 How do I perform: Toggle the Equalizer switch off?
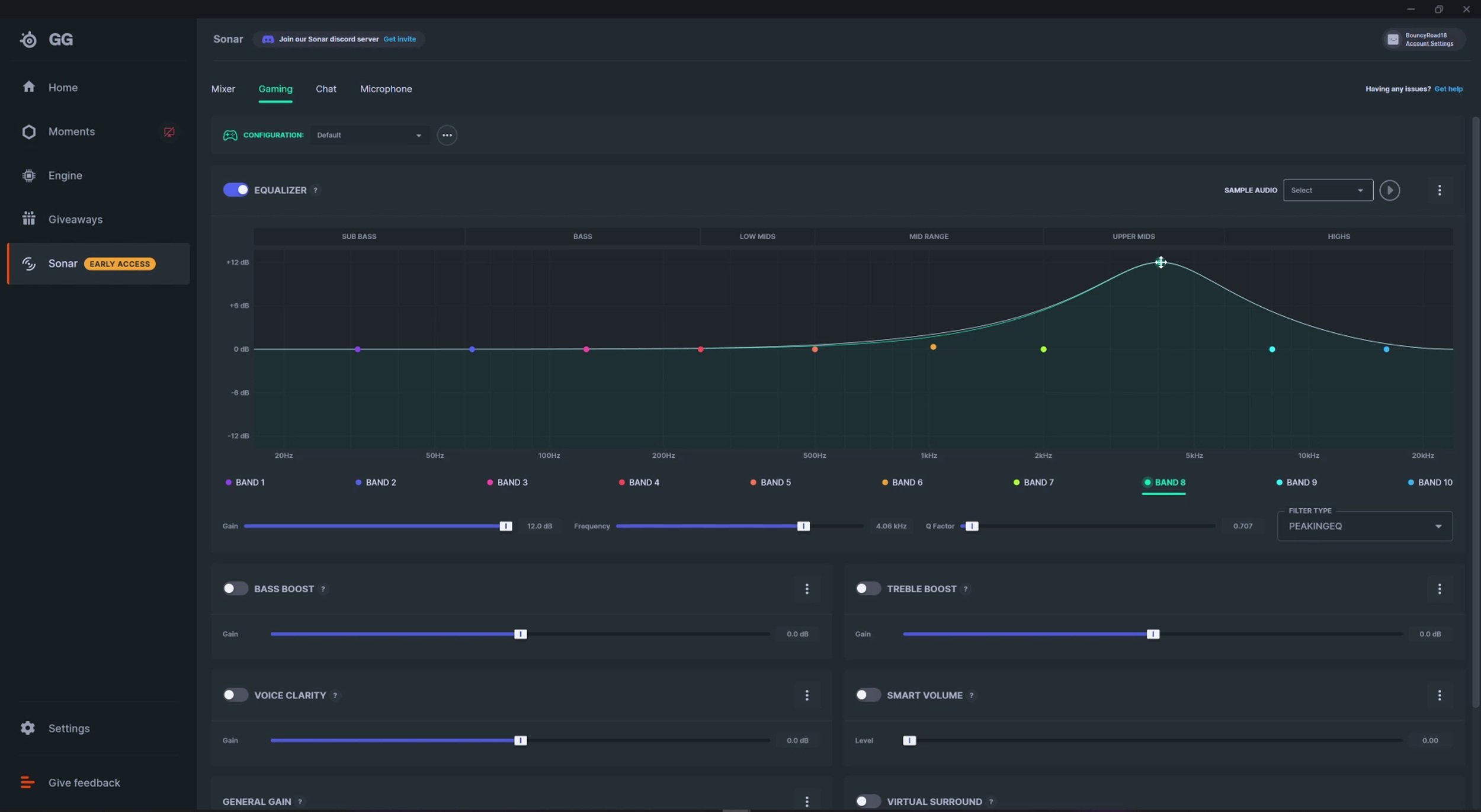(x=235, y=190)
